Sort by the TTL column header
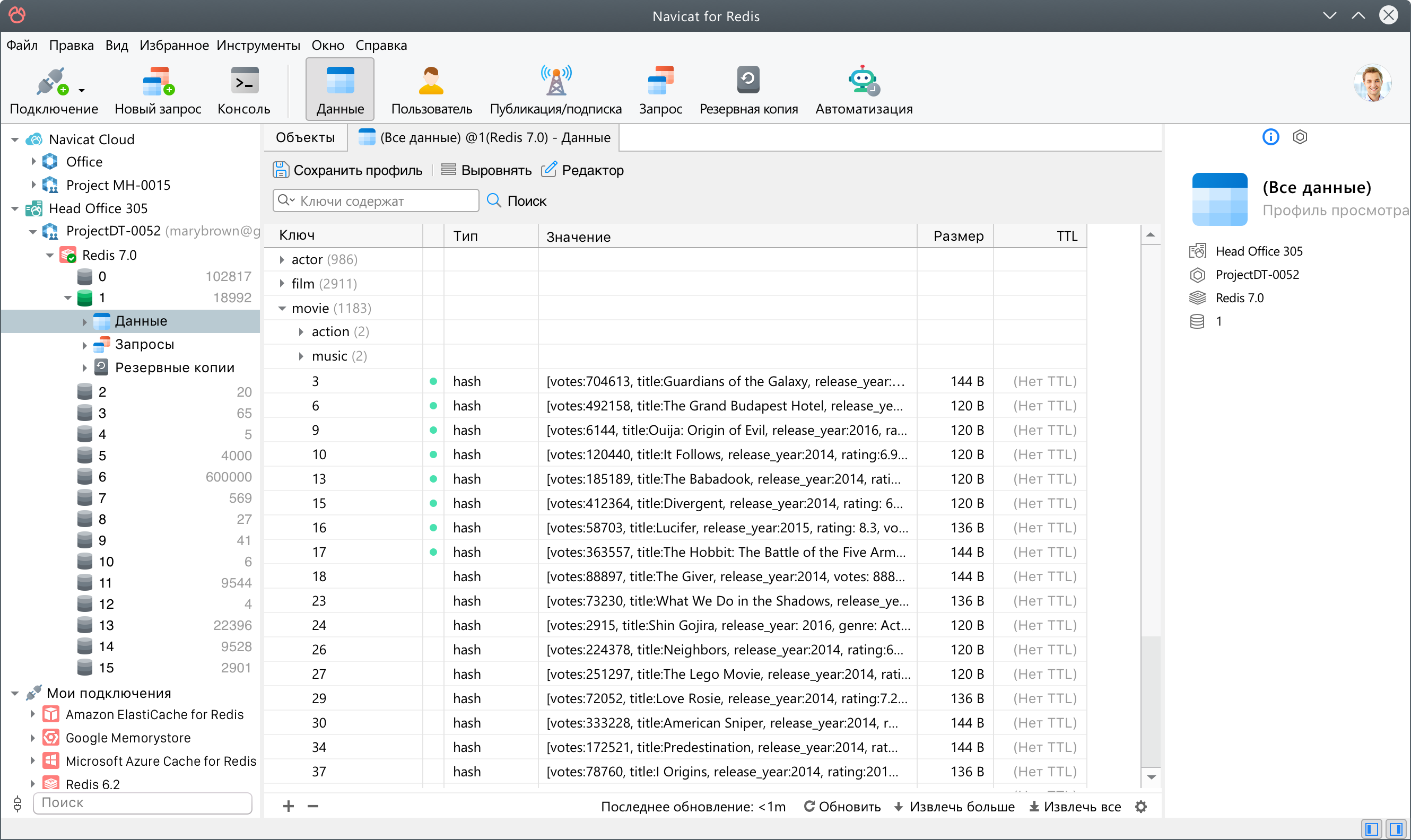 click(x=1040, y=236)
